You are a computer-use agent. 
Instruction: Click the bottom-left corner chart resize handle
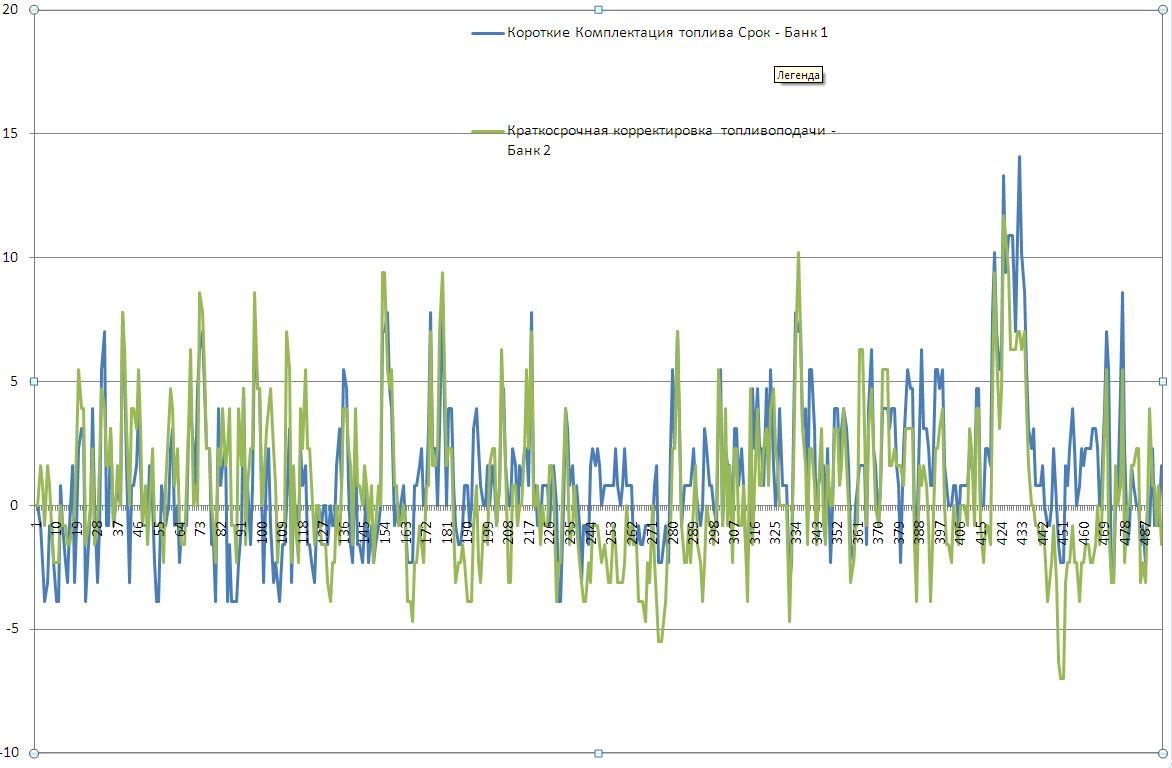click(34, 753)
